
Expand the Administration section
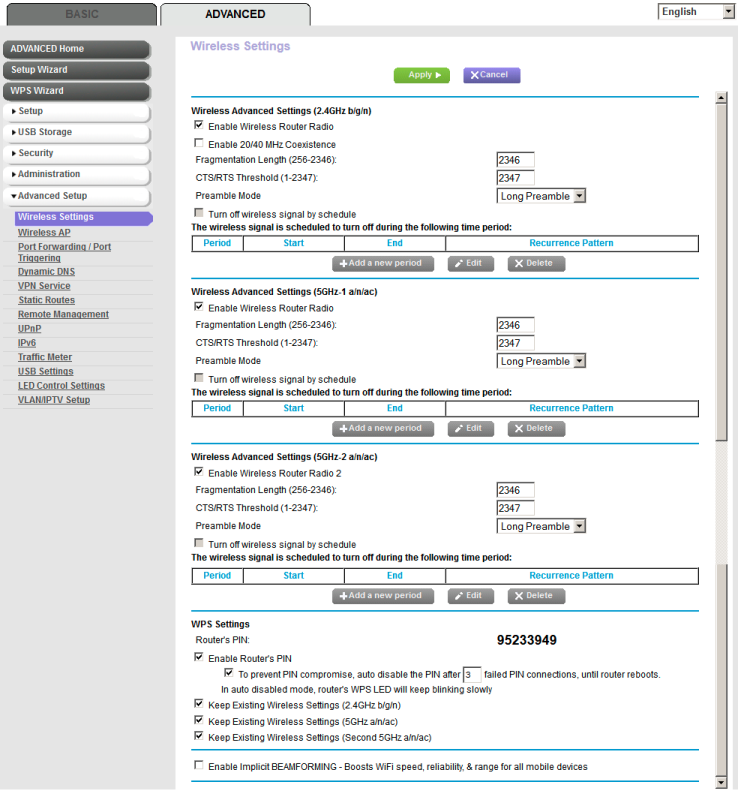coord(76,175)
